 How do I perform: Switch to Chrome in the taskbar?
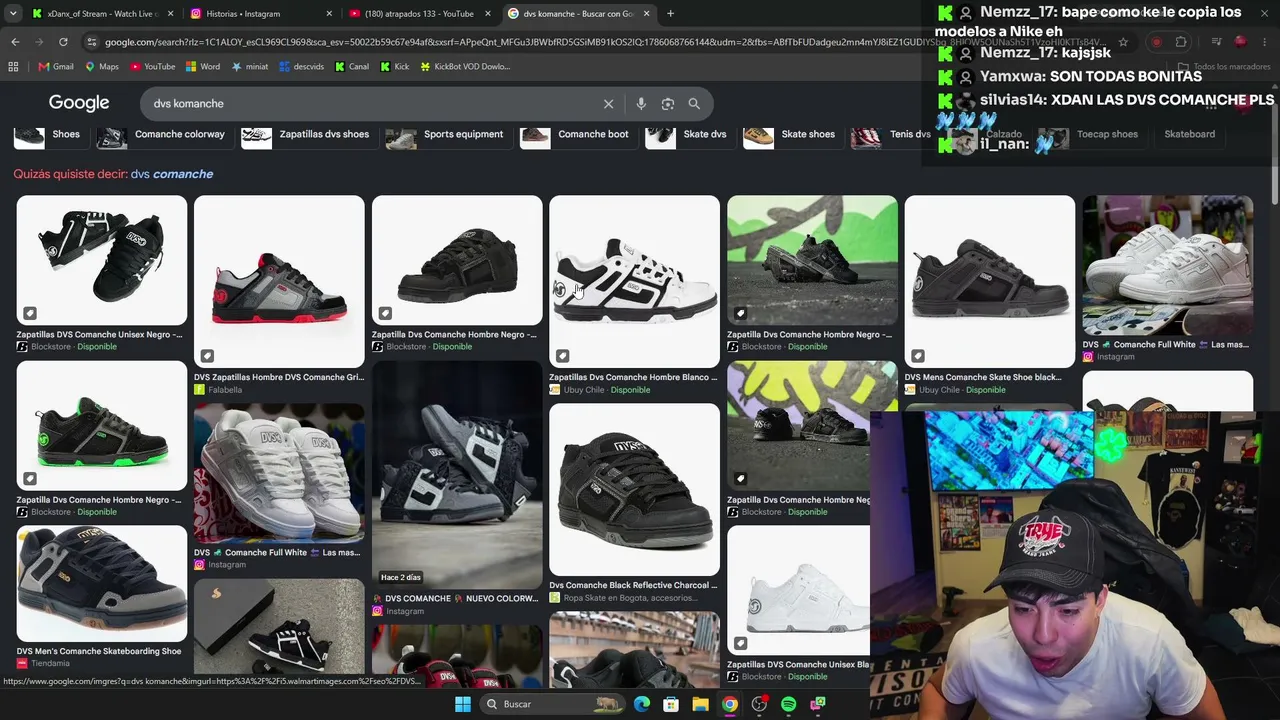(x=730, y=704)
